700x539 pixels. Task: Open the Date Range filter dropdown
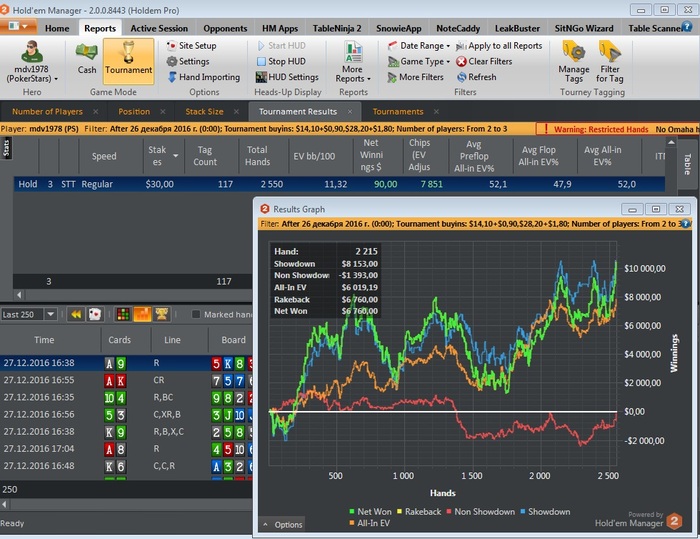click(419, 46)
